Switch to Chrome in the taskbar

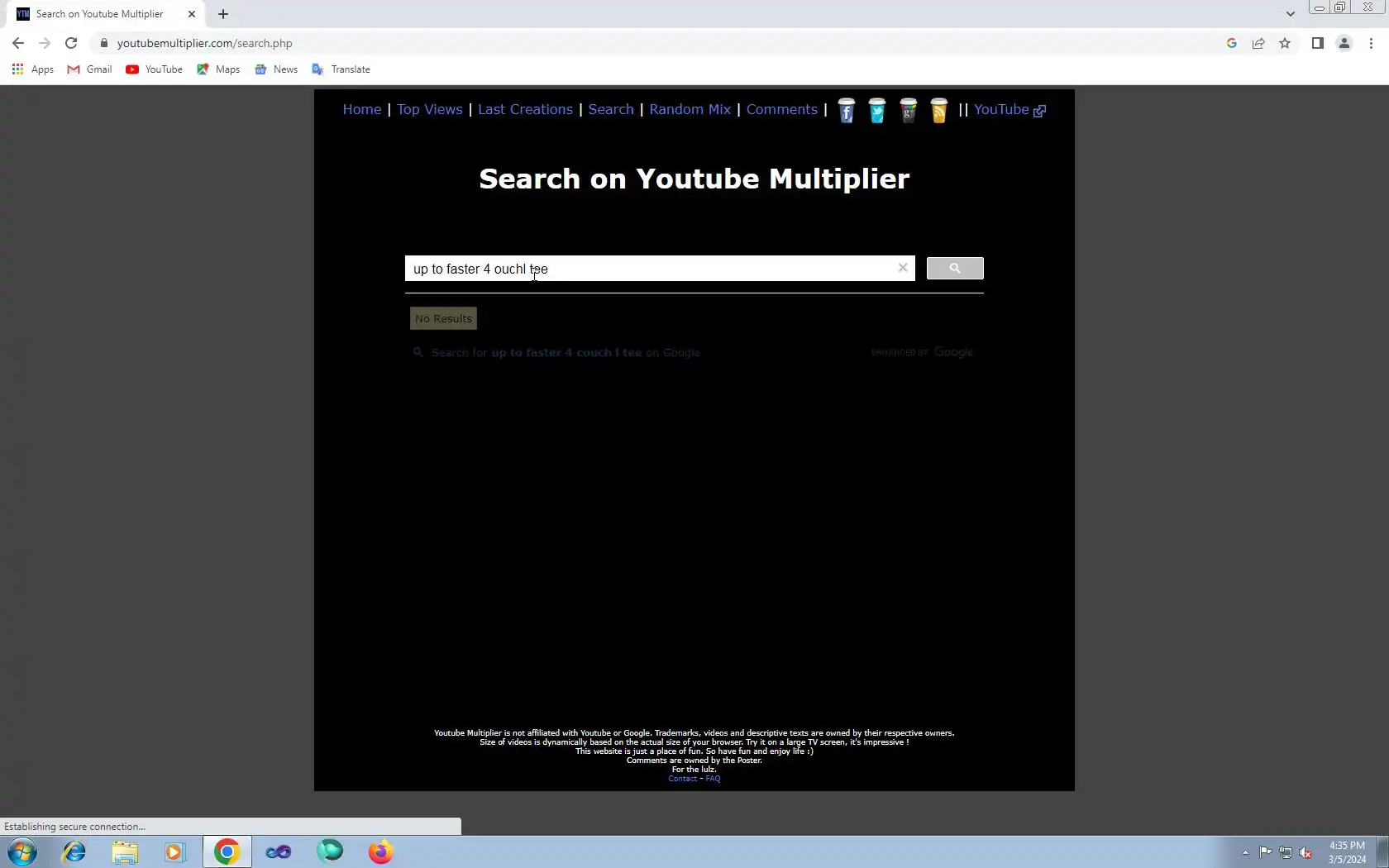click(x=227, y=851)
